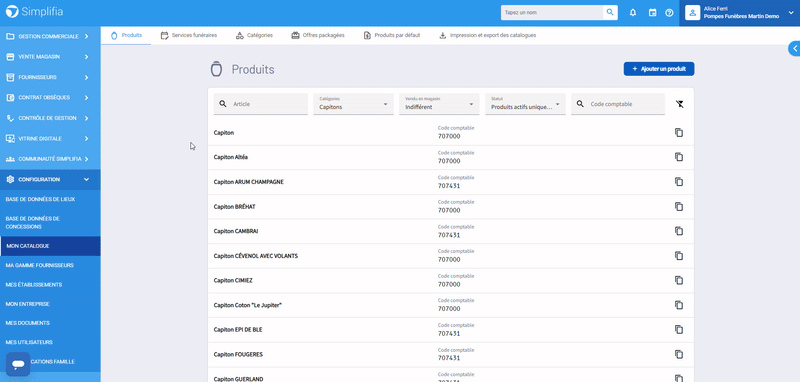
Task: Switch to Offres packagées tab
Action: click(318, 35)
